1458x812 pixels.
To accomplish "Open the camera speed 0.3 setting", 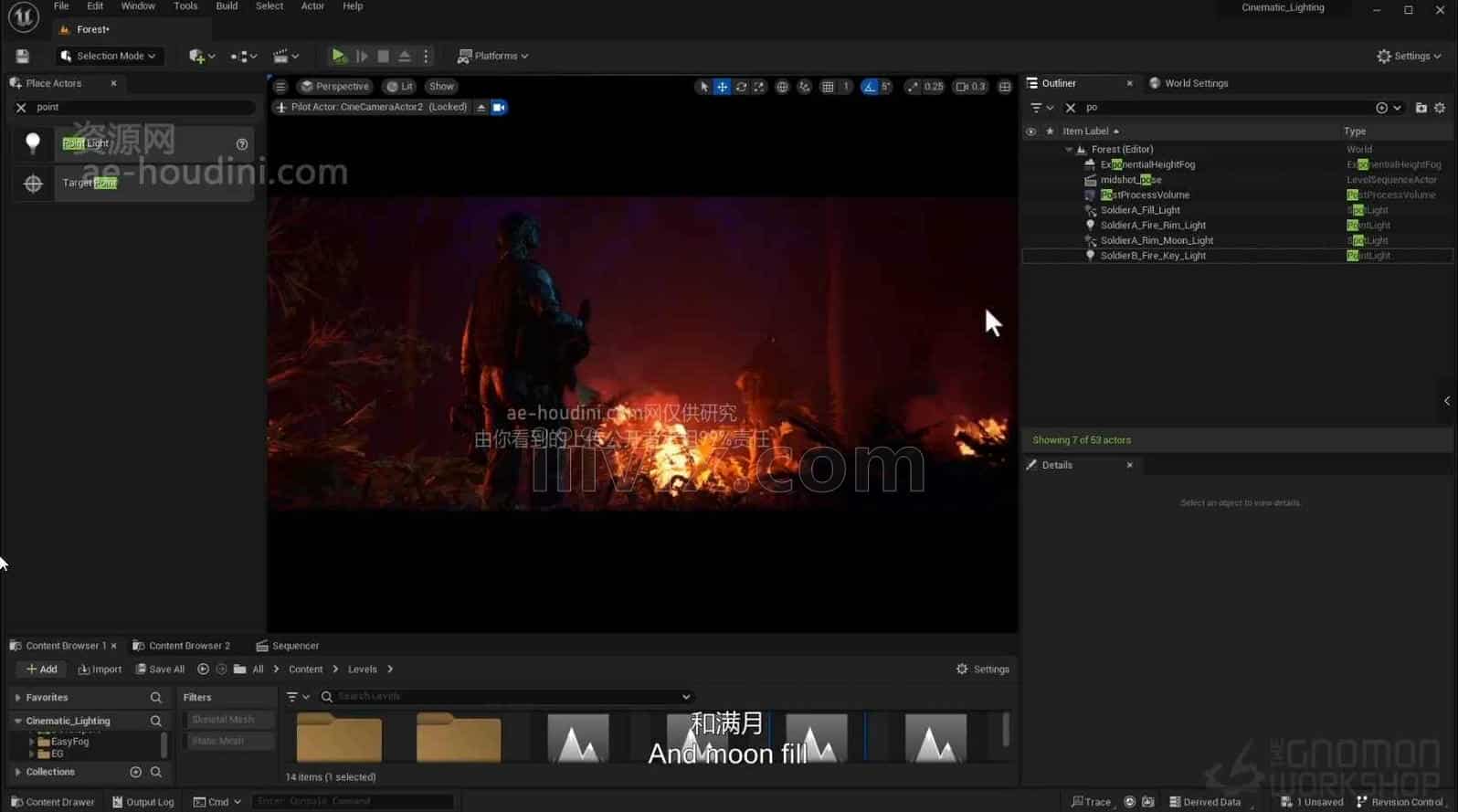I will click(970, 87).
